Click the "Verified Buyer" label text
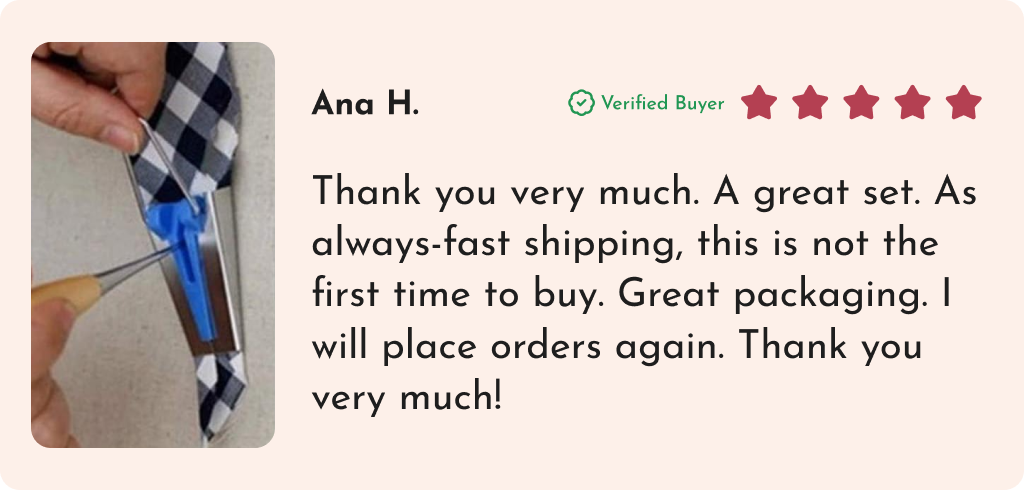Screen dimensions: 1024x490 coord(662,103)
